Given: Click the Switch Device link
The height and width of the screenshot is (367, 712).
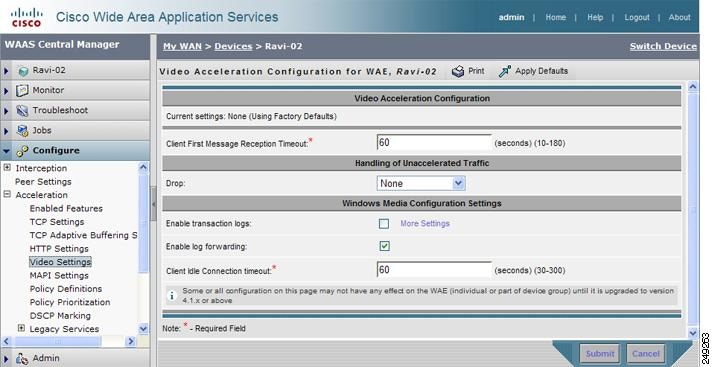Looking at the screenshot, I should [663, 46].
